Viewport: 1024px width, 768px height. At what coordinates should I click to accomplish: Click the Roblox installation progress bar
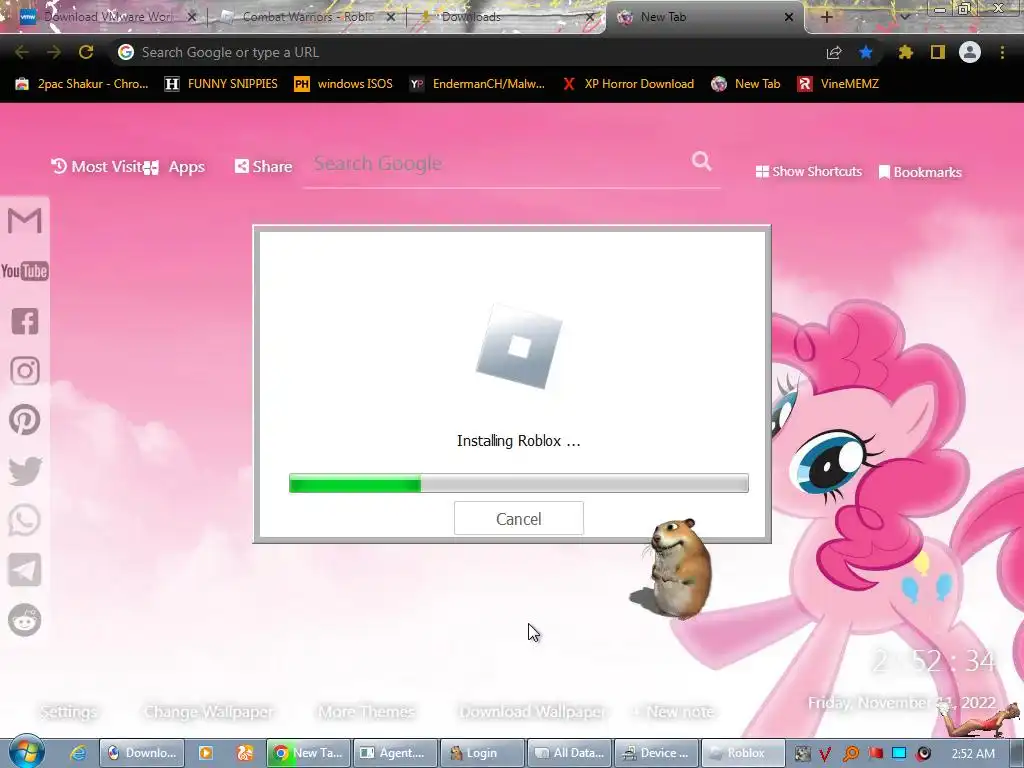pos(519,483)
